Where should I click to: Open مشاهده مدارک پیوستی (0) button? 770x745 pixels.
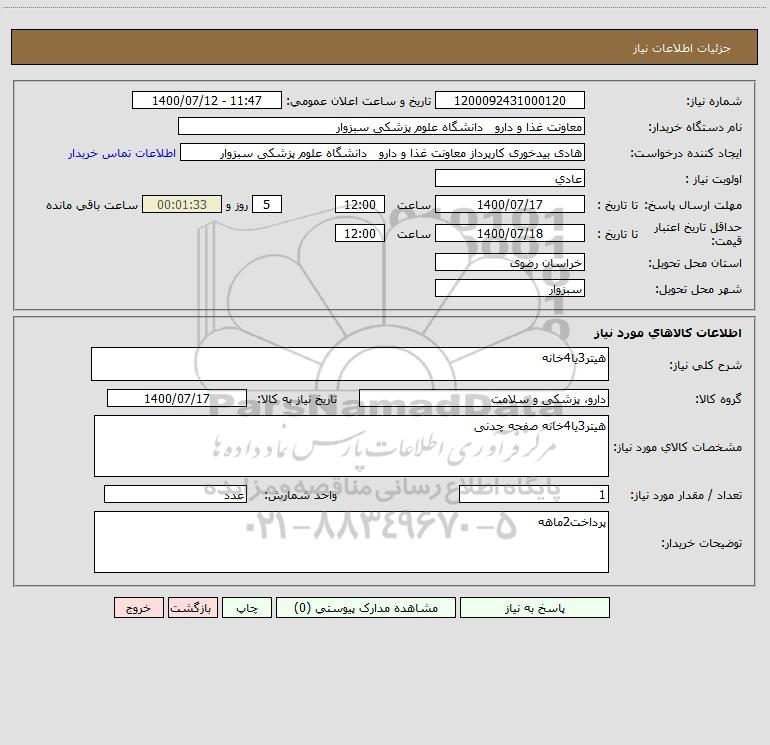coord(366,608)
